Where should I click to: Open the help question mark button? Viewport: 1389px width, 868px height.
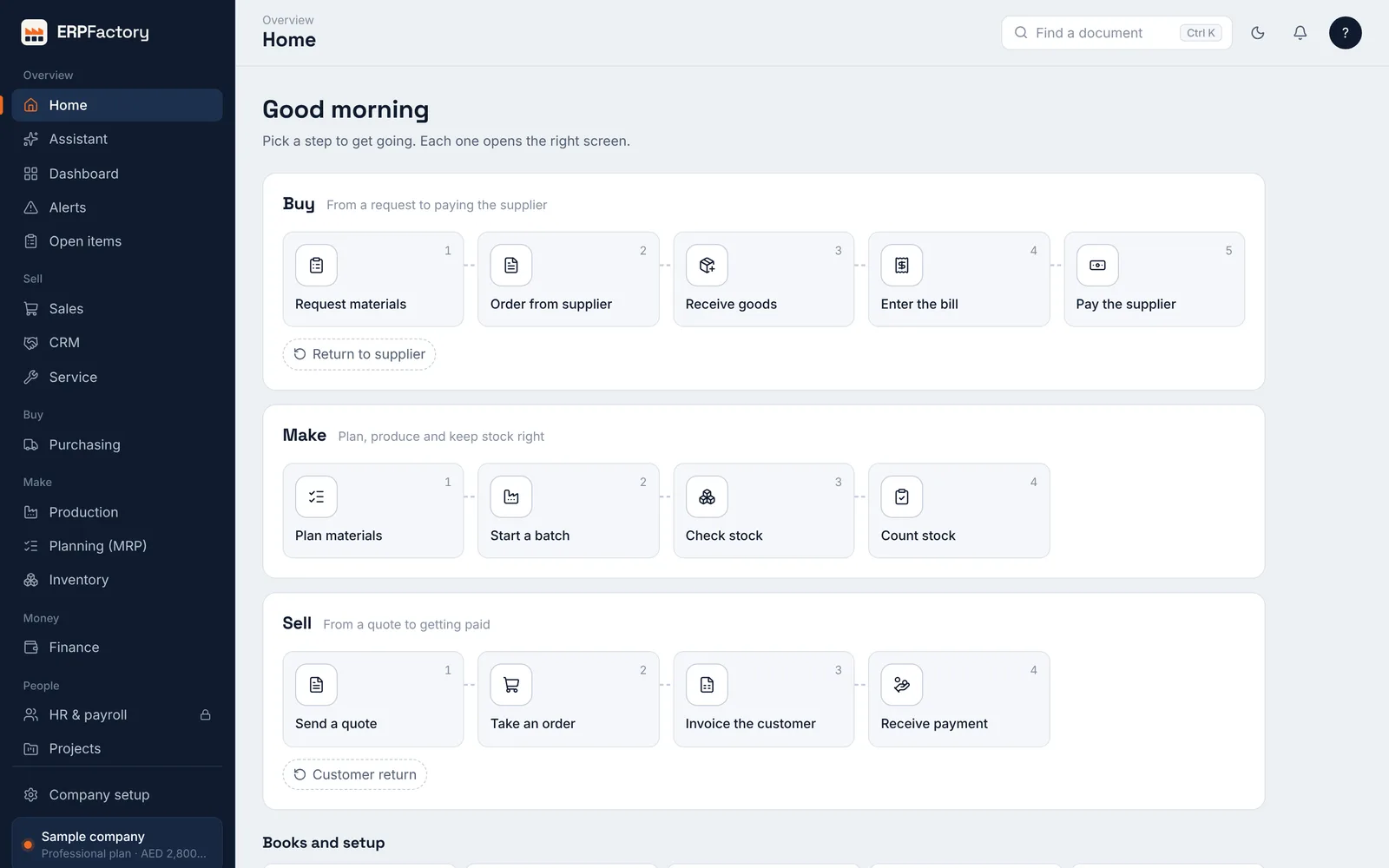(1345, 33)
